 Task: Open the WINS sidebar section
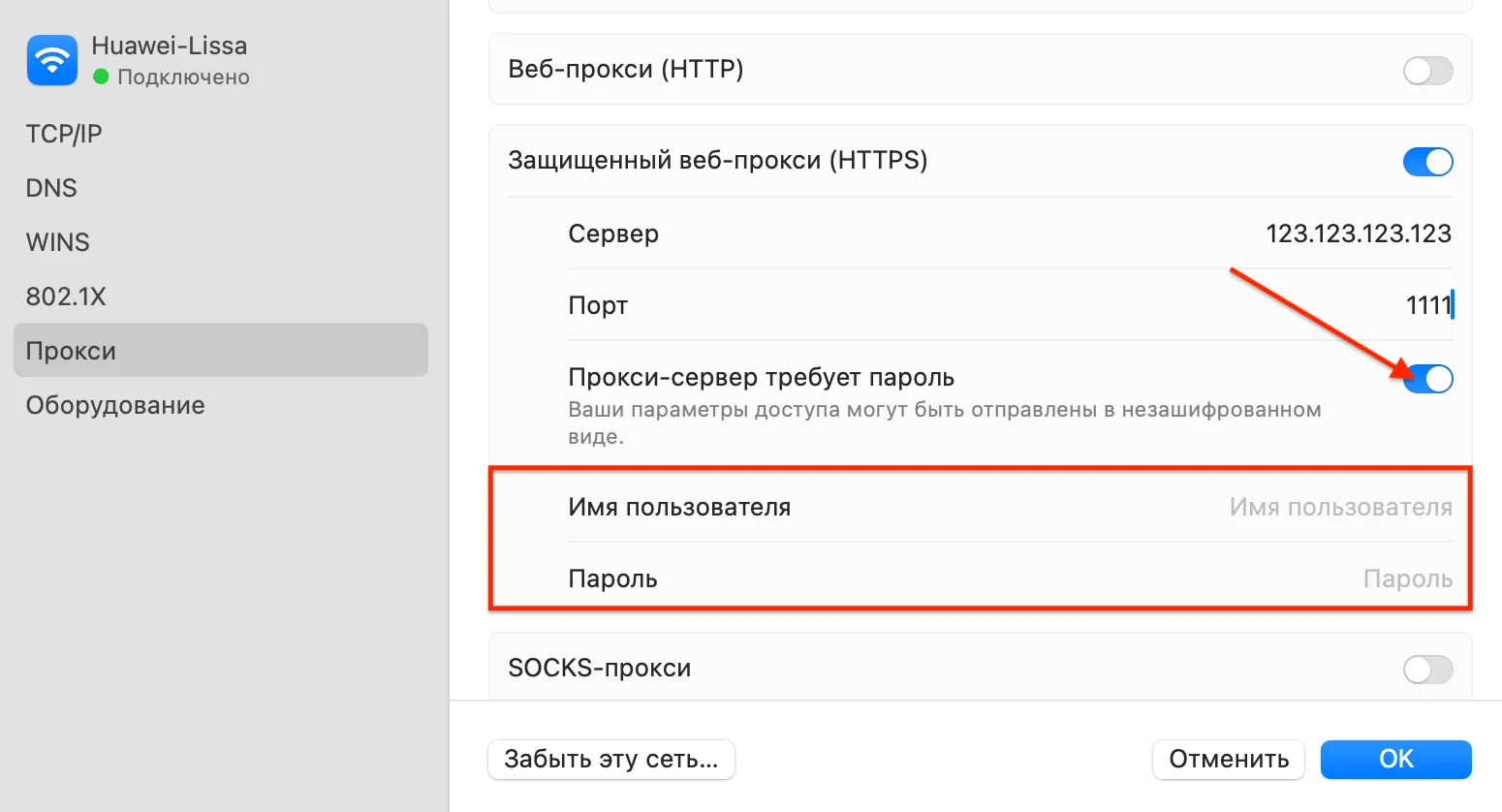coord(58,242)
